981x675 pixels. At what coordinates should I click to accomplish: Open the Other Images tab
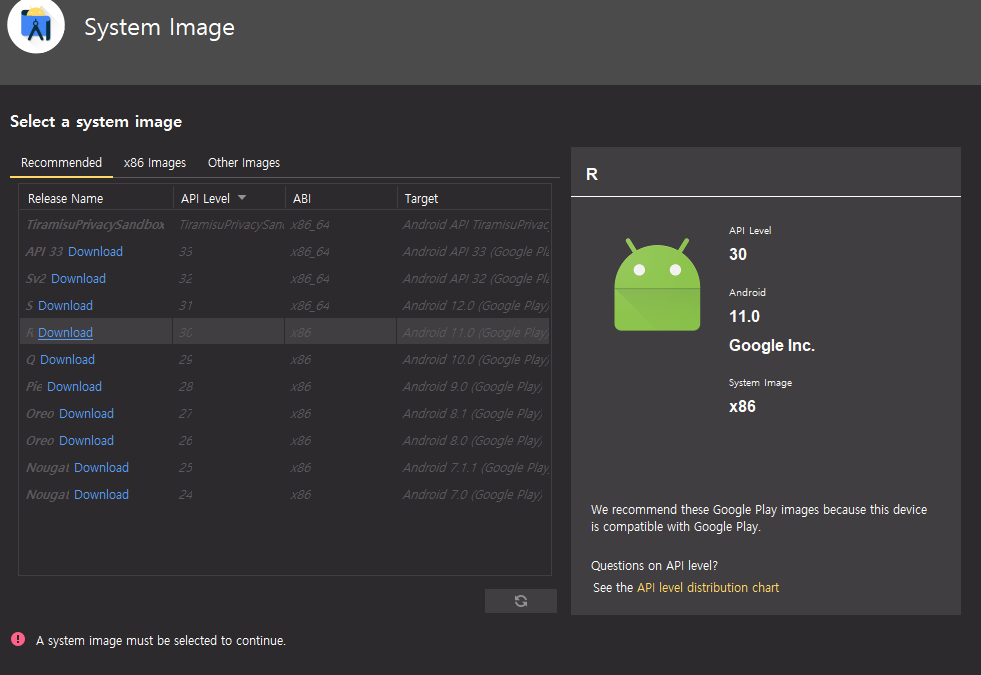tap(243, 163)
